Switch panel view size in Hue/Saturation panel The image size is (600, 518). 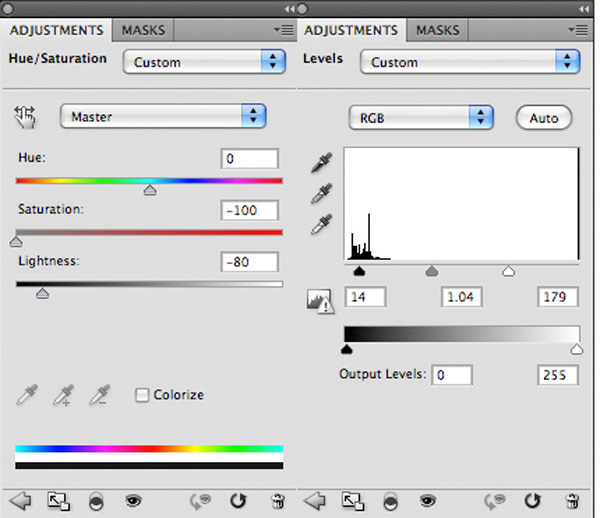pyautogui.click(x=58, y=501)
